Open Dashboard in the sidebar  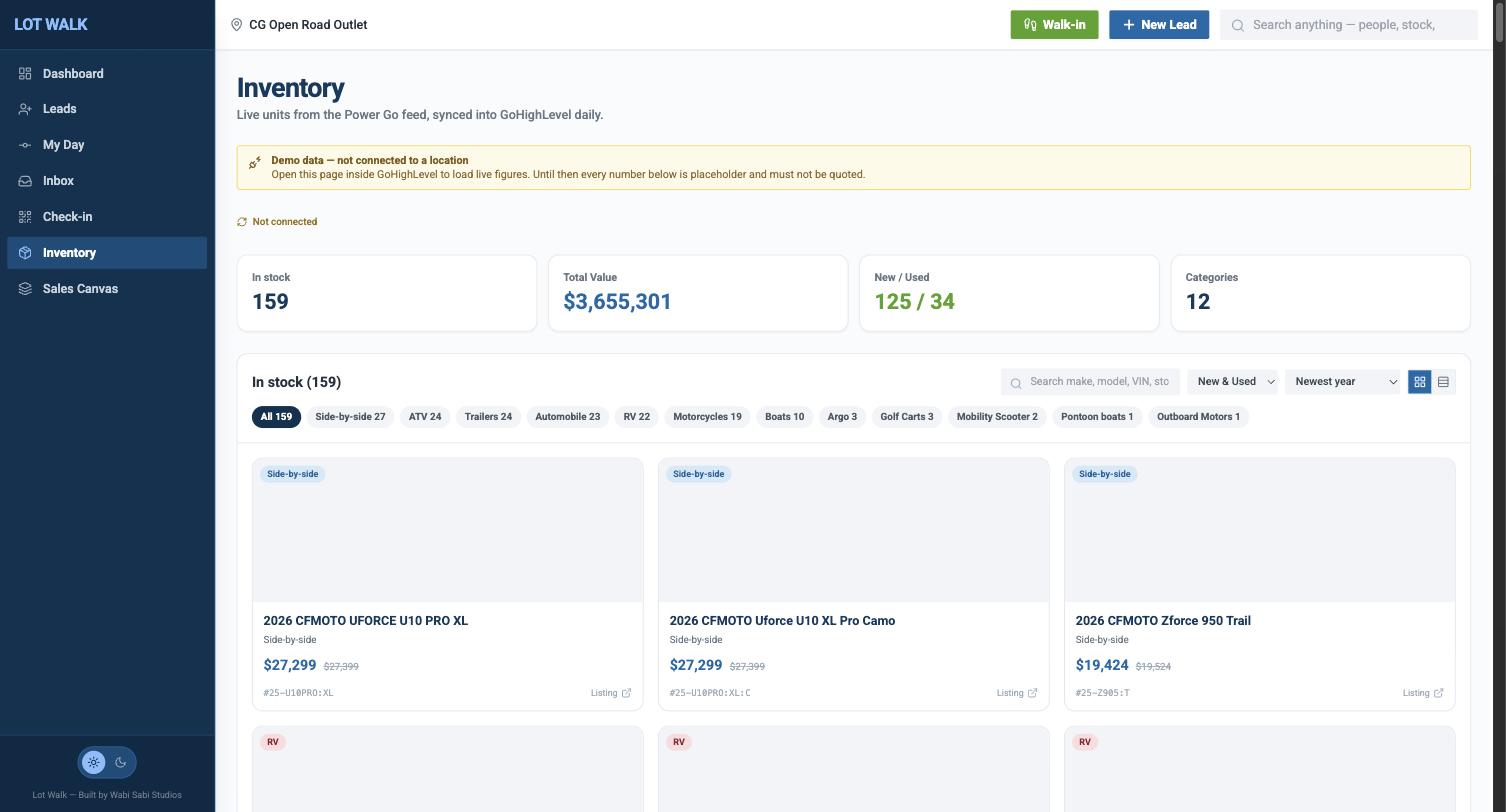point(107,74)
